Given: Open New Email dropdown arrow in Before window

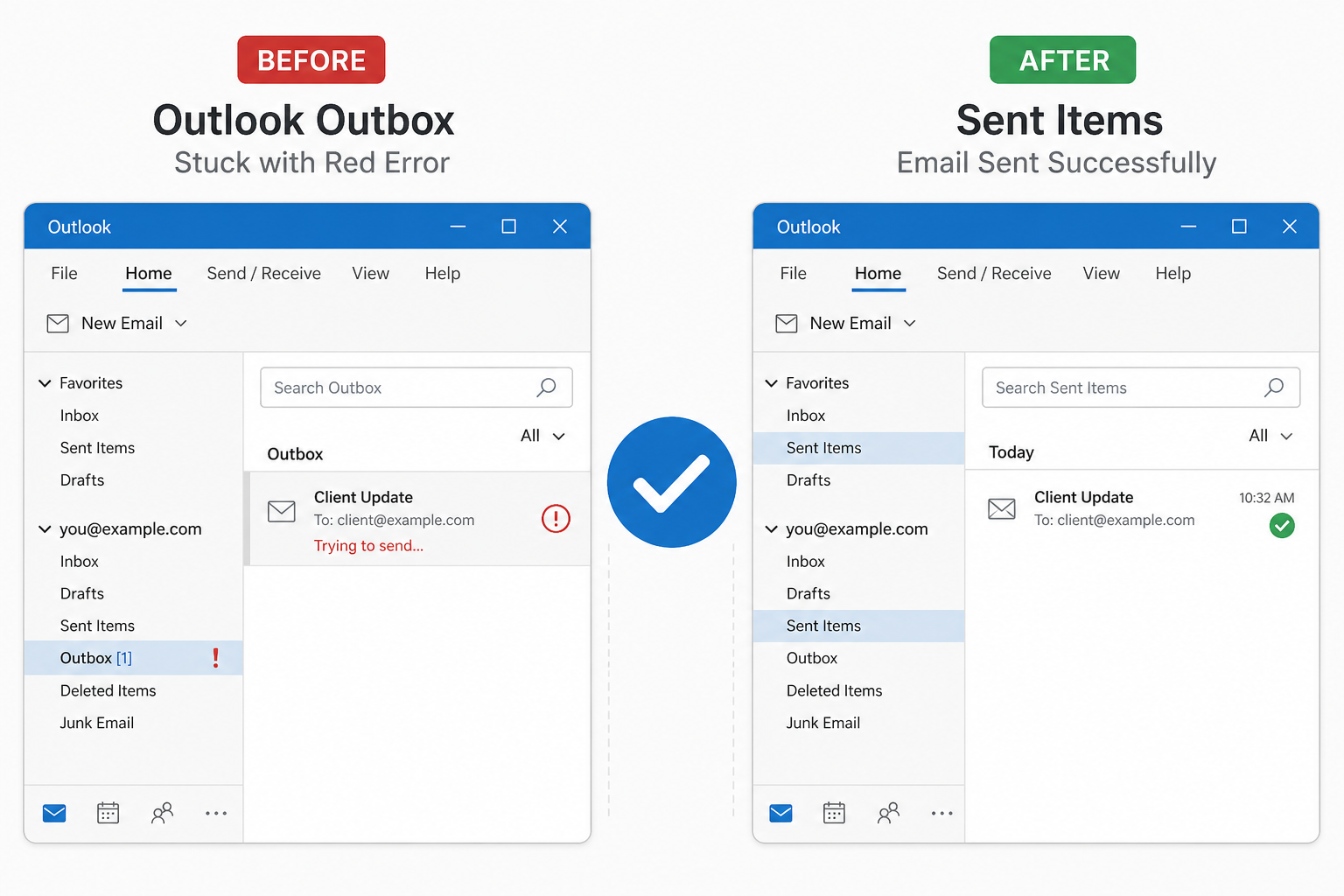Looking at the screenshot, I should (x=181, y=324).
